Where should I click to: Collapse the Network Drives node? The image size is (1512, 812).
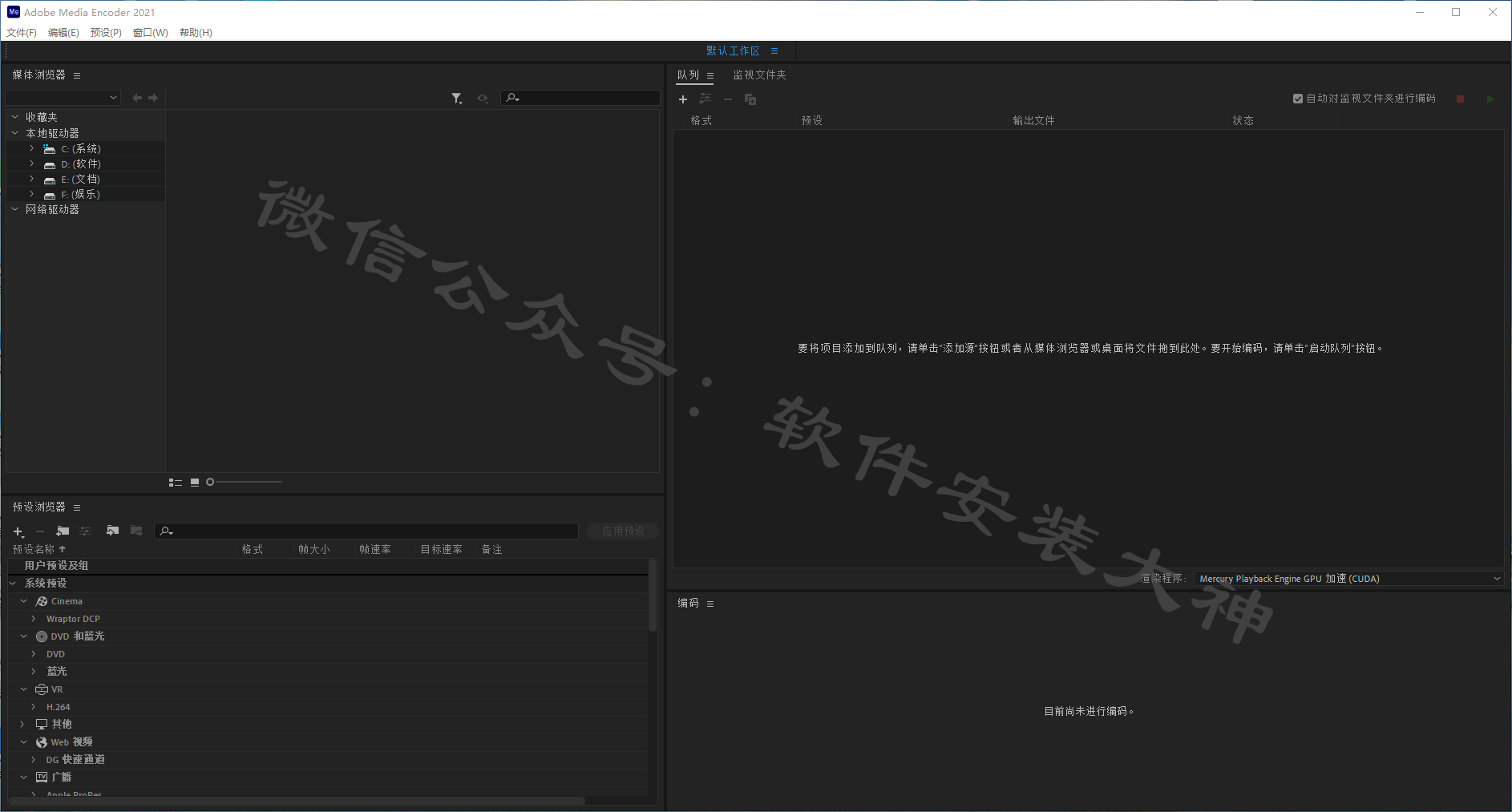14,209
